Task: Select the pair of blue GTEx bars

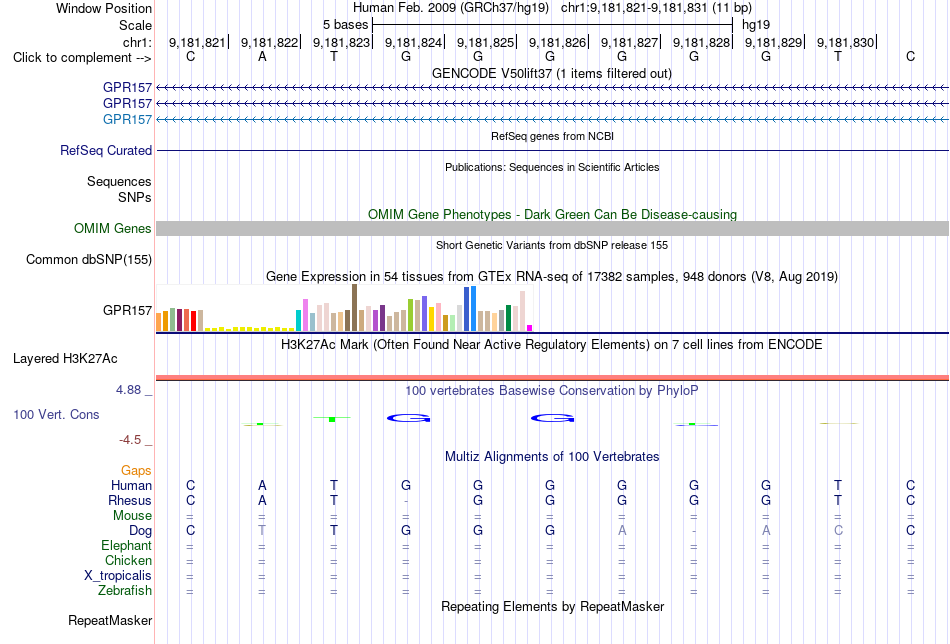Action: [470, 309]
